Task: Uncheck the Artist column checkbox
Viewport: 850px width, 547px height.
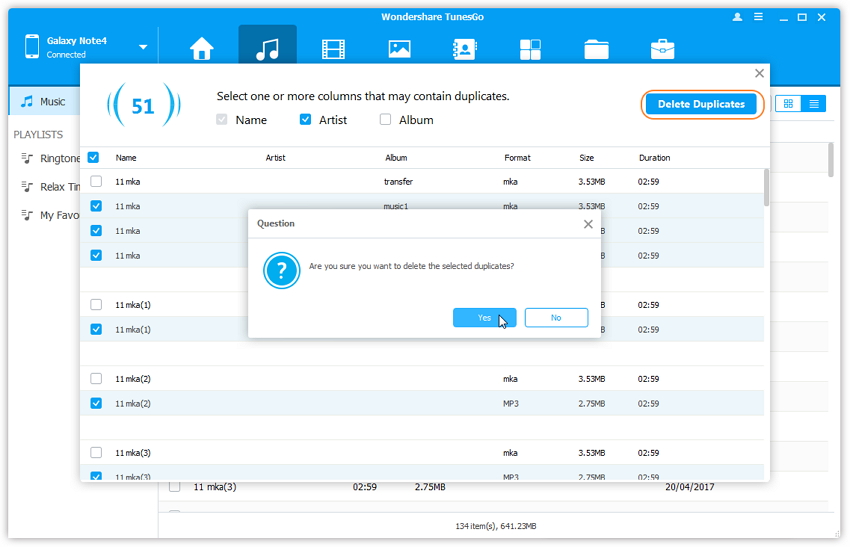Action: [x=306, y=120]
